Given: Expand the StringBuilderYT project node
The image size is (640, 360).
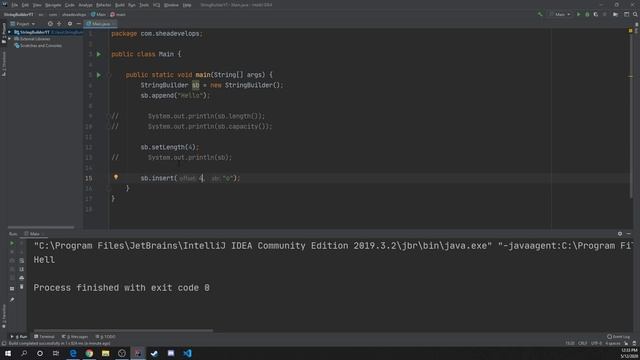Looking at the screenshot, I should 10,32.
